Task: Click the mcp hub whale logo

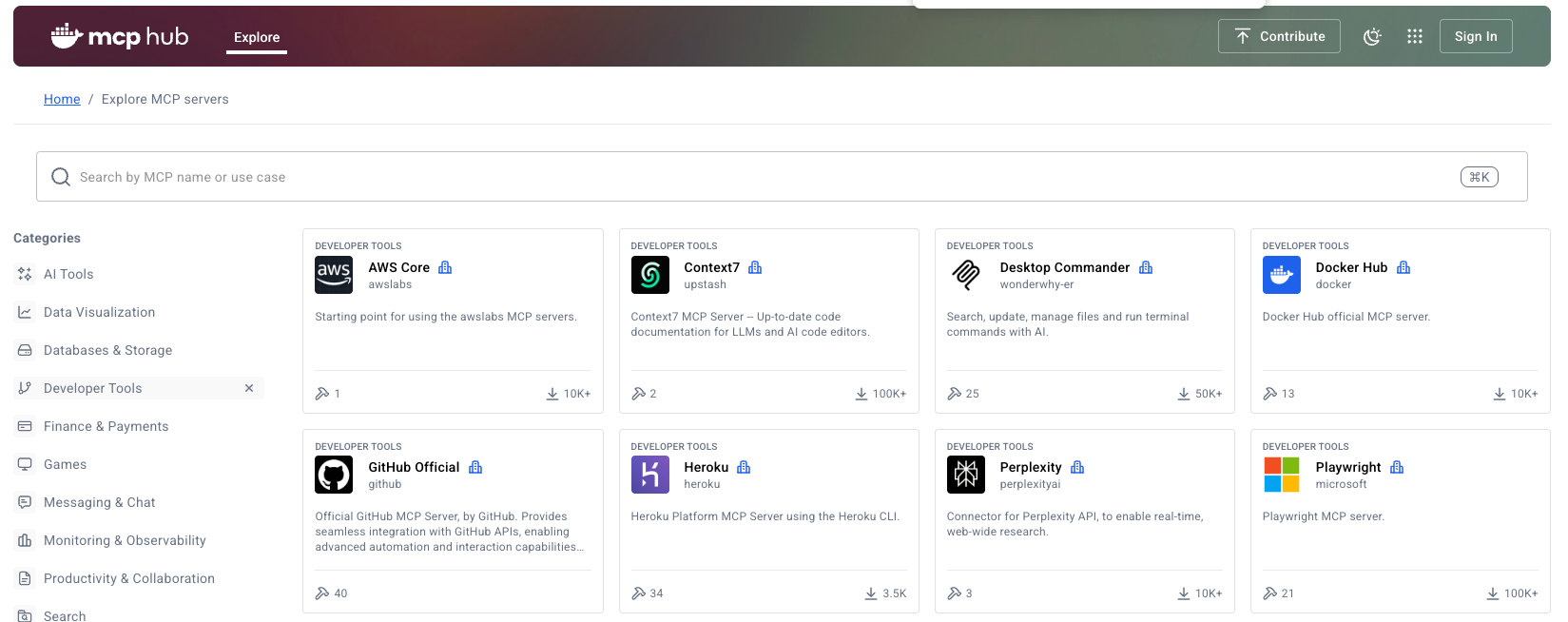Action: click(120, 36)
